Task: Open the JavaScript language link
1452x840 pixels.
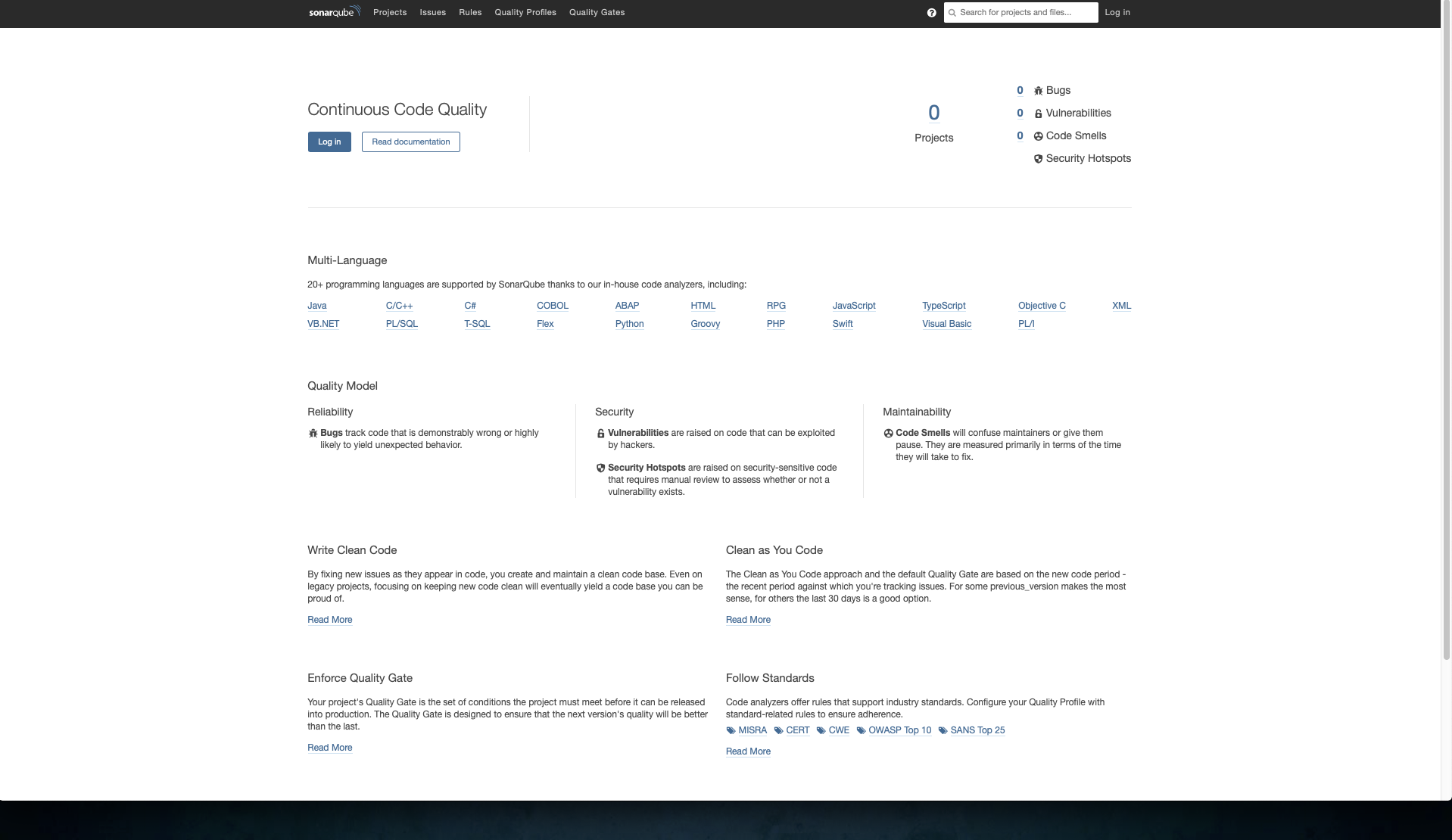Action: point(854,306)
